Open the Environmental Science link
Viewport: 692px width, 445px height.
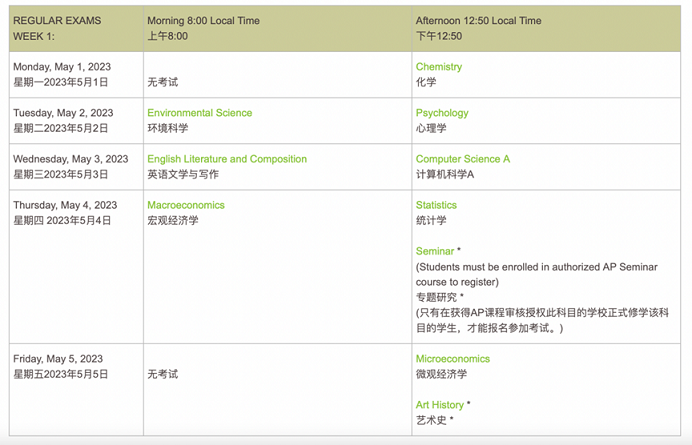(199, 113)
